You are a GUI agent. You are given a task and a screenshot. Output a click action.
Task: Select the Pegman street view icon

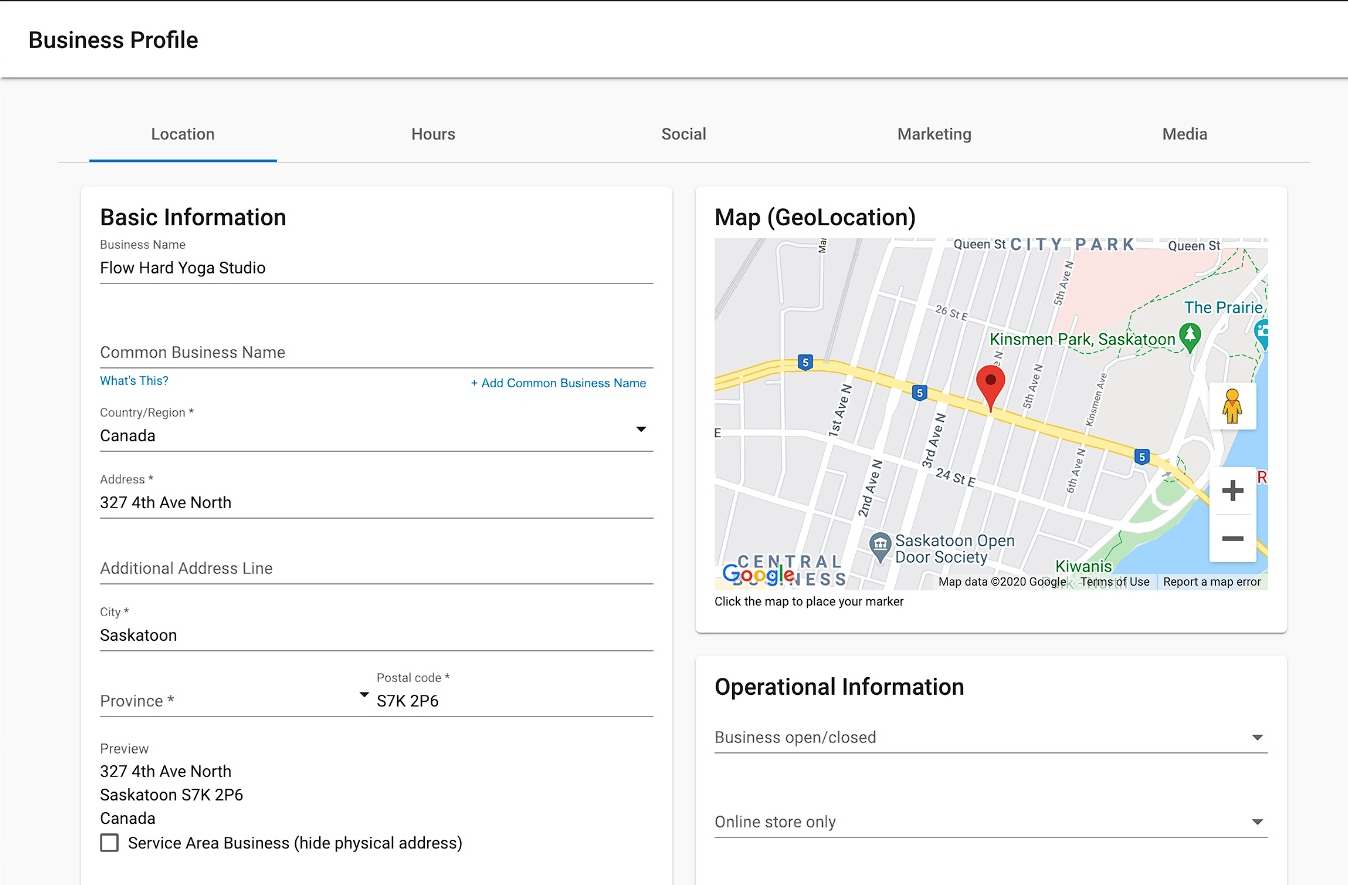coord(1232,405)
